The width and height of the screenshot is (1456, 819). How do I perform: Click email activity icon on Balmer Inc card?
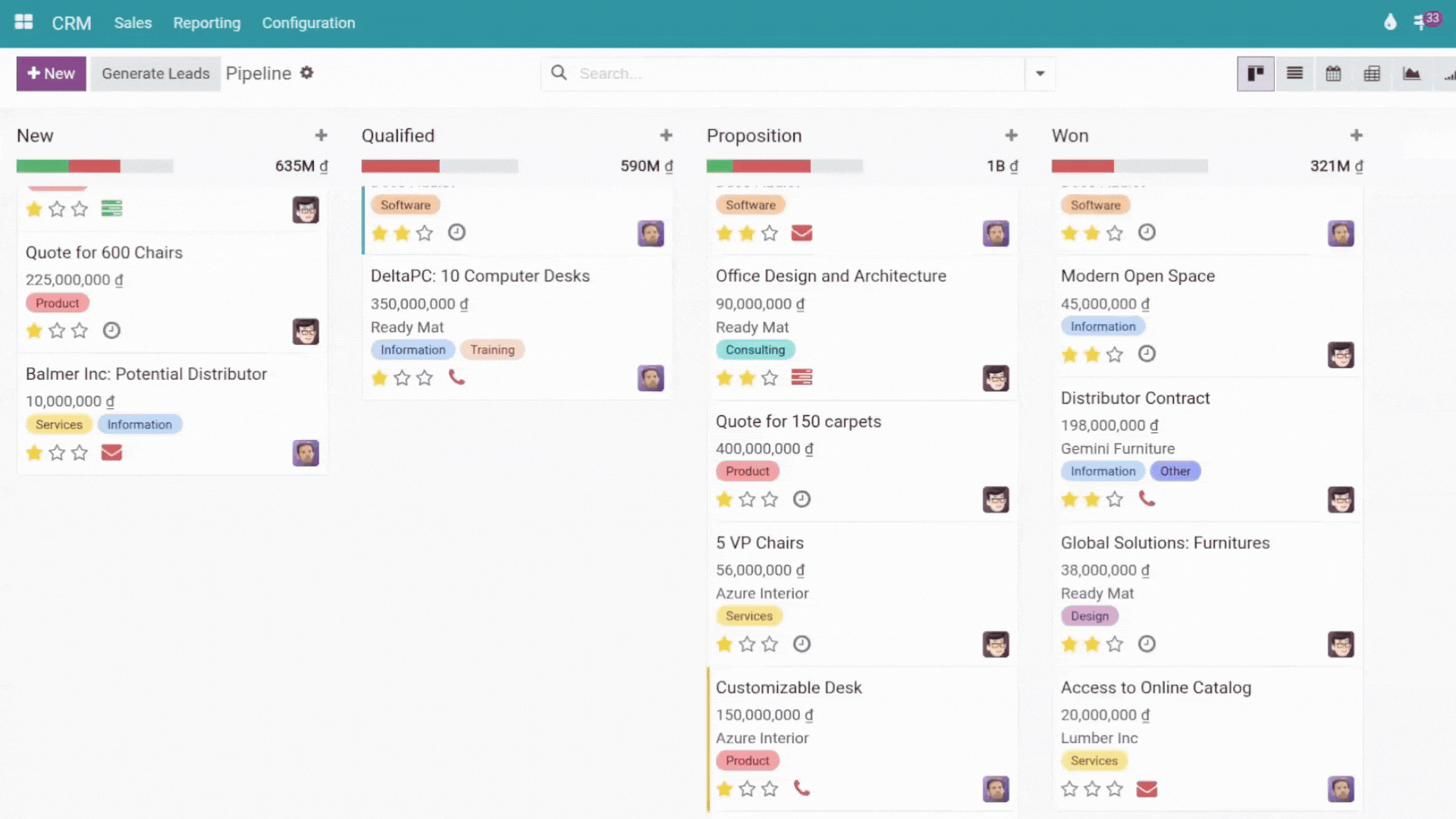111,453
